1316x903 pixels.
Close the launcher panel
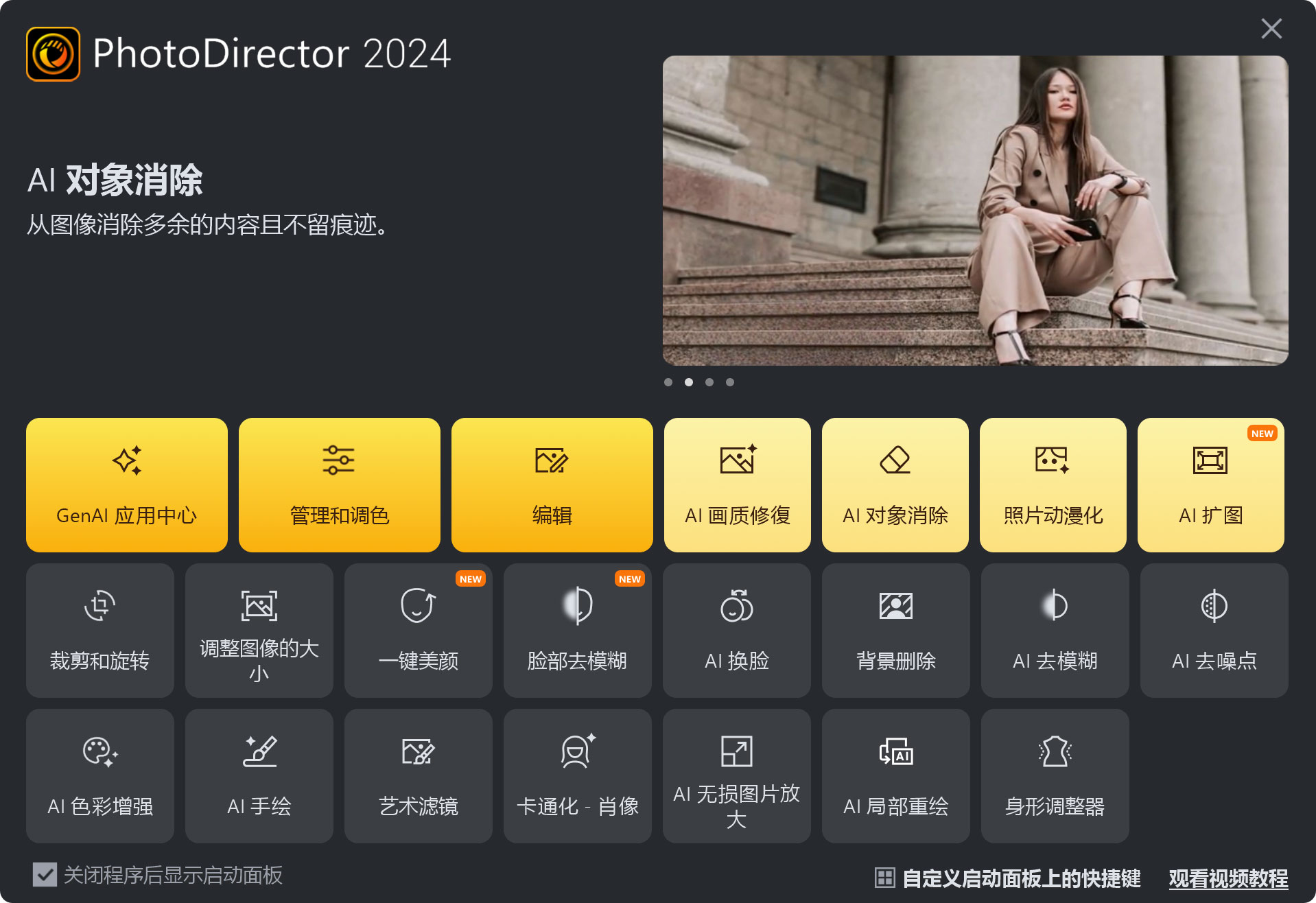(1271, 29)
